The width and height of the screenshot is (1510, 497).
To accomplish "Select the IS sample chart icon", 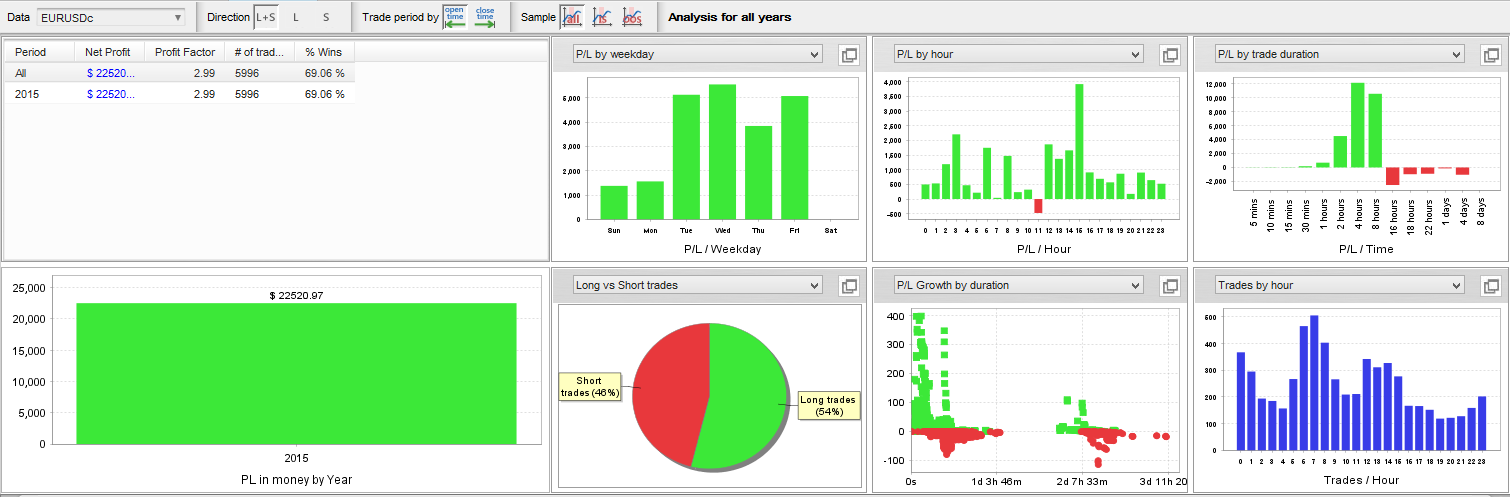I will click(x=602, y=17).
